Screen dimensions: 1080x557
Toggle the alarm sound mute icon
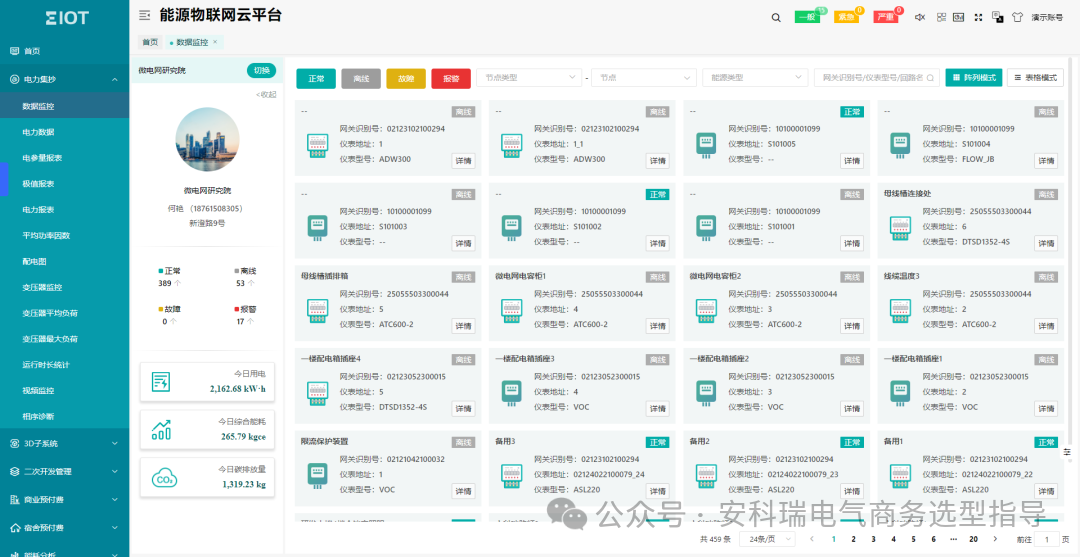tap(920, 17)
